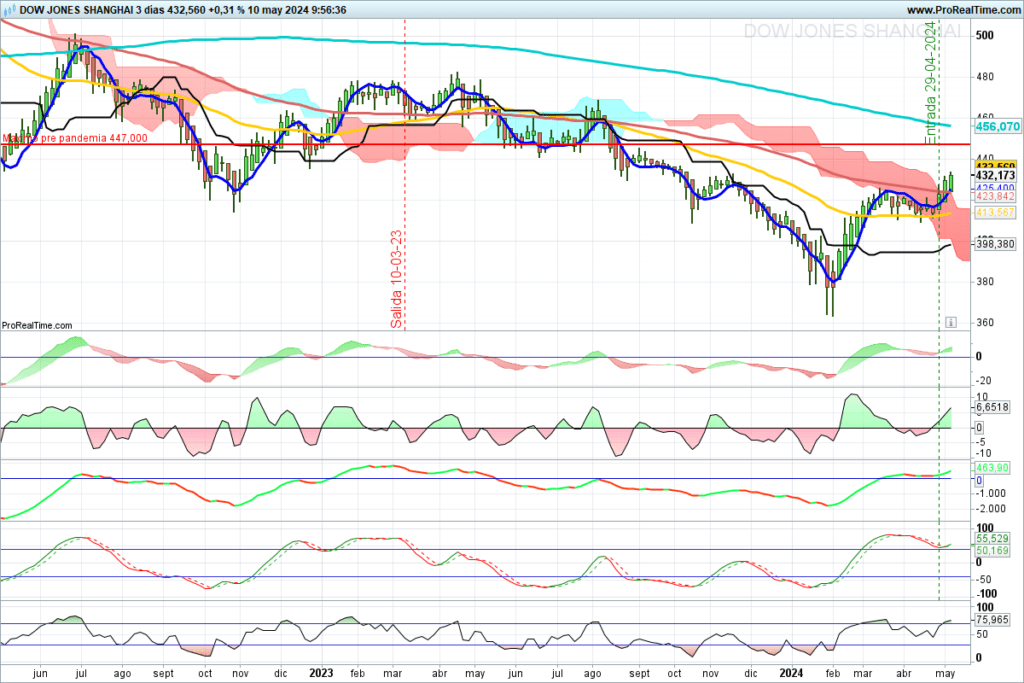Click the 380 level on the price axis
The height and width of the screenshot is (683, 1024).
point(985,281)
